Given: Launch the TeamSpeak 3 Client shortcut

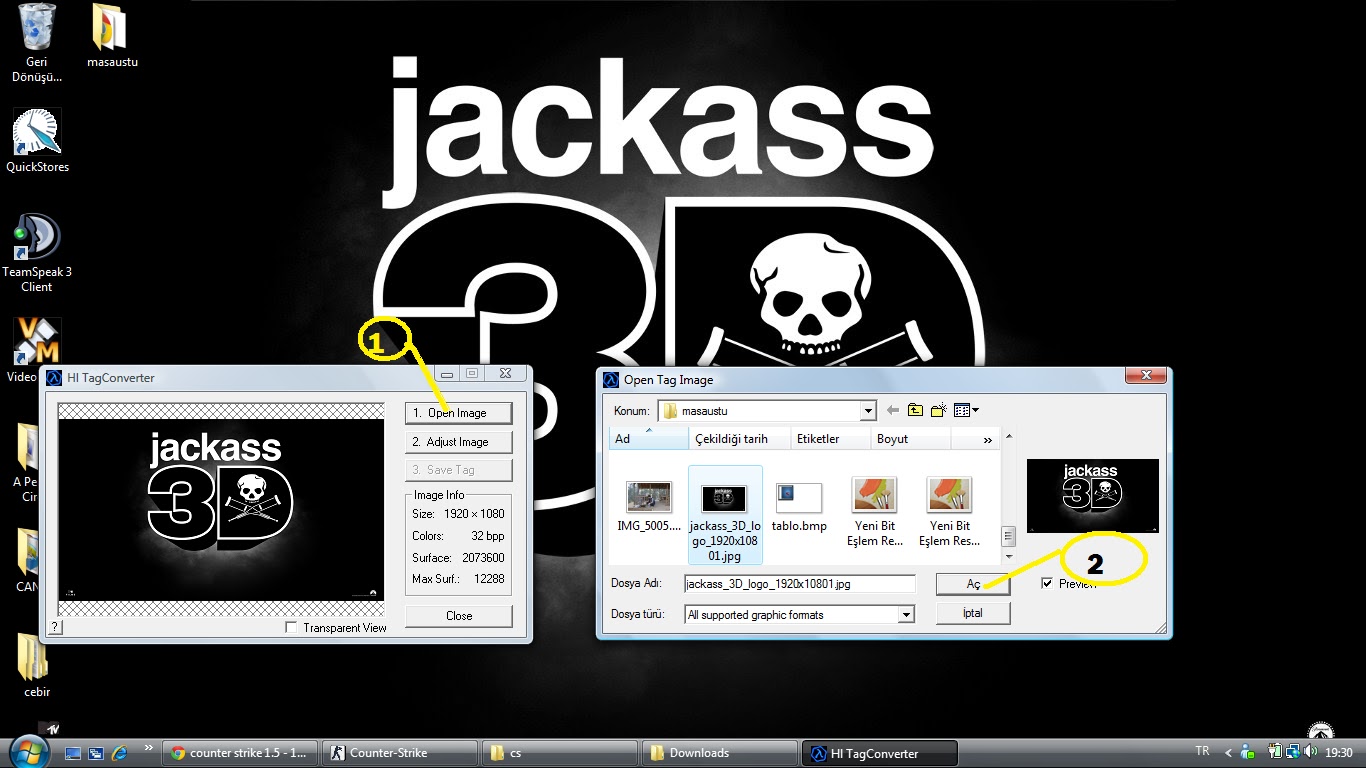Looking at the screenshot, I should 37,252.
